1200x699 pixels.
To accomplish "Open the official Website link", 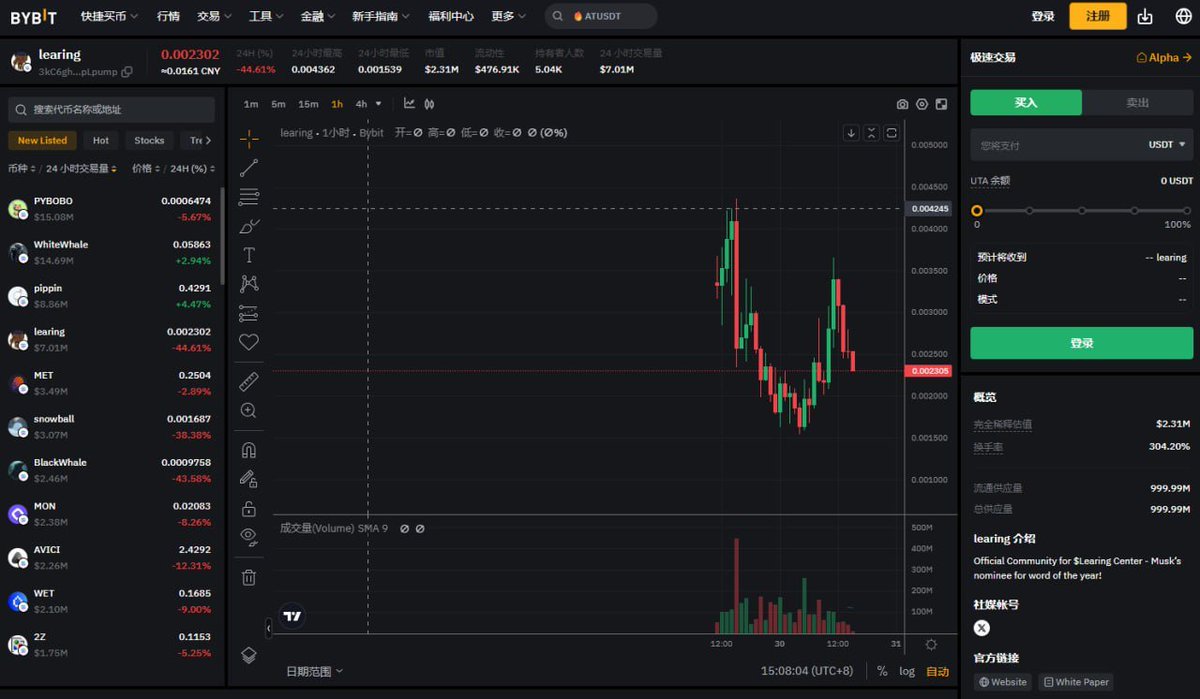I will coord(1003,682).
